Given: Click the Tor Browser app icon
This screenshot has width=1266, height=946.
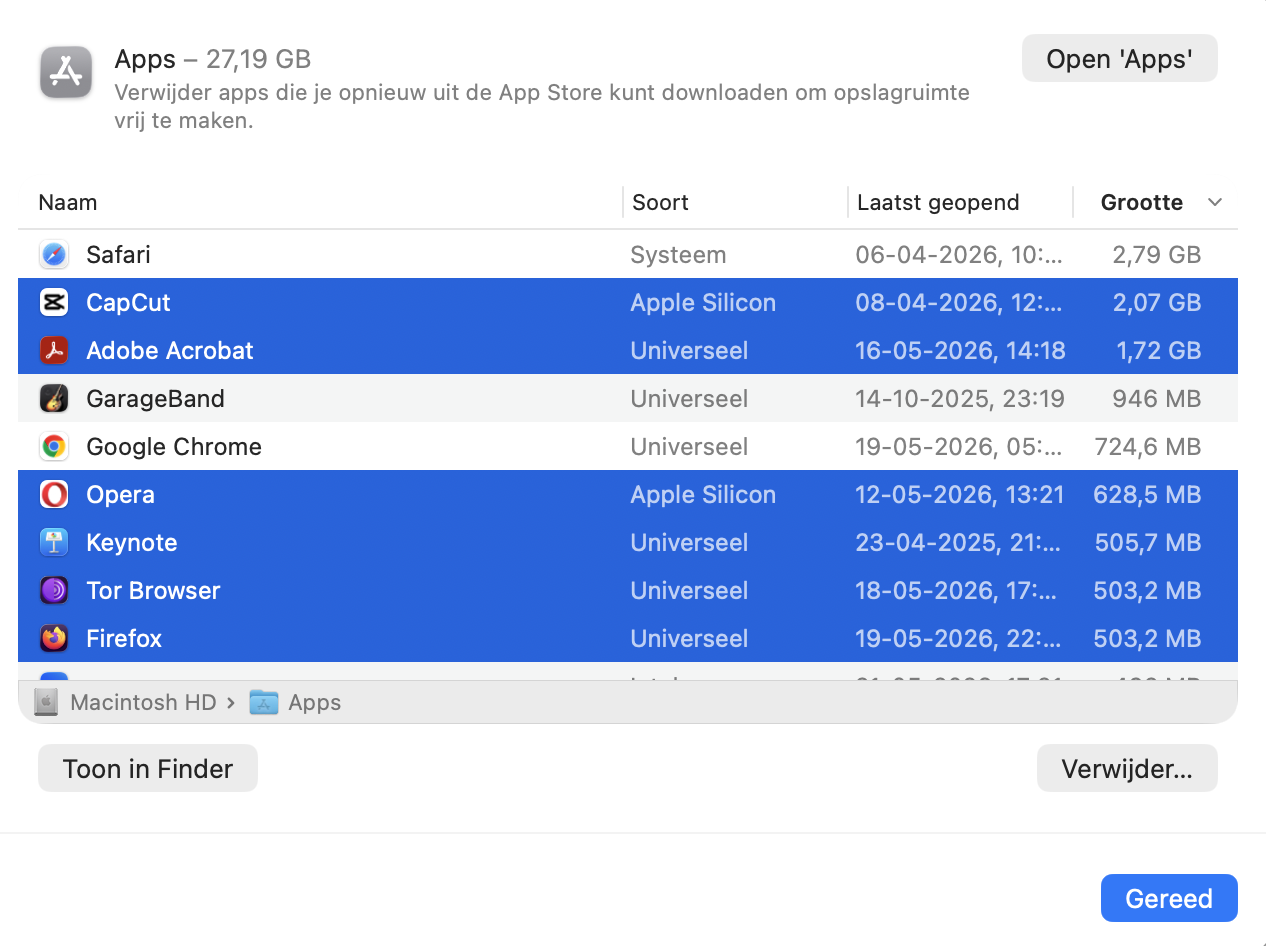Looking at the screenshot, I should point(54,590).
